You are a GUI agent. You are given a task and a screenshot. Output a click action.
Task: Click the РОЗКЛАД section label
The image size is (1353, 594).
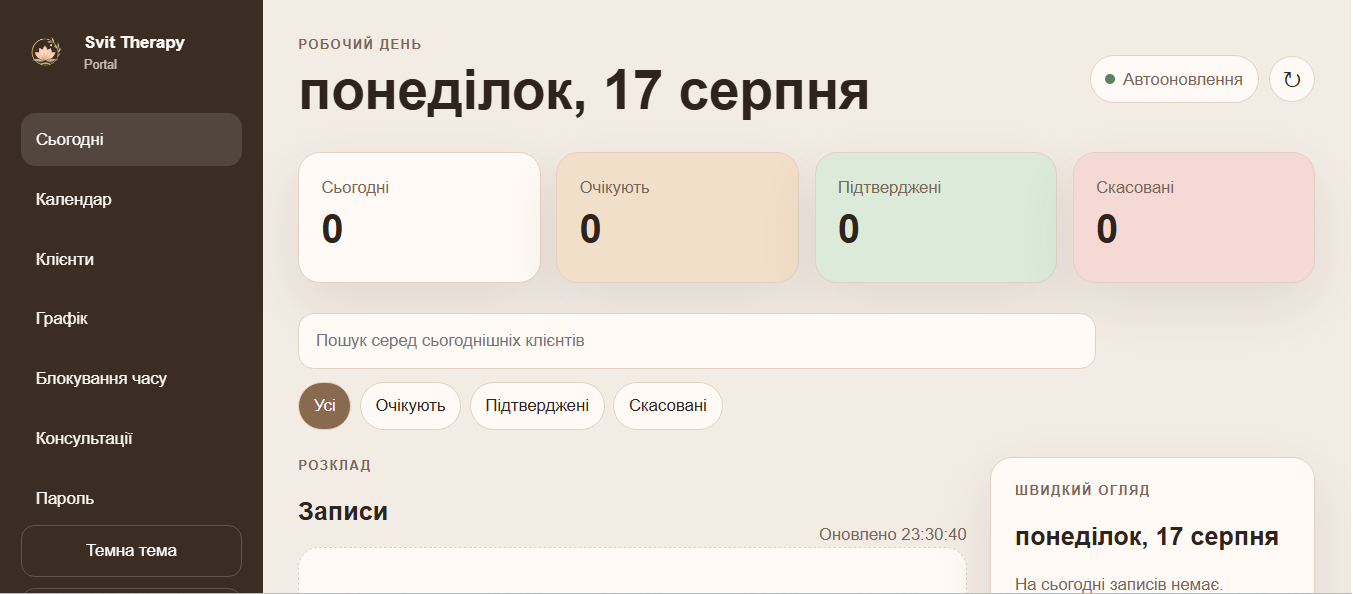pos(335,465)
